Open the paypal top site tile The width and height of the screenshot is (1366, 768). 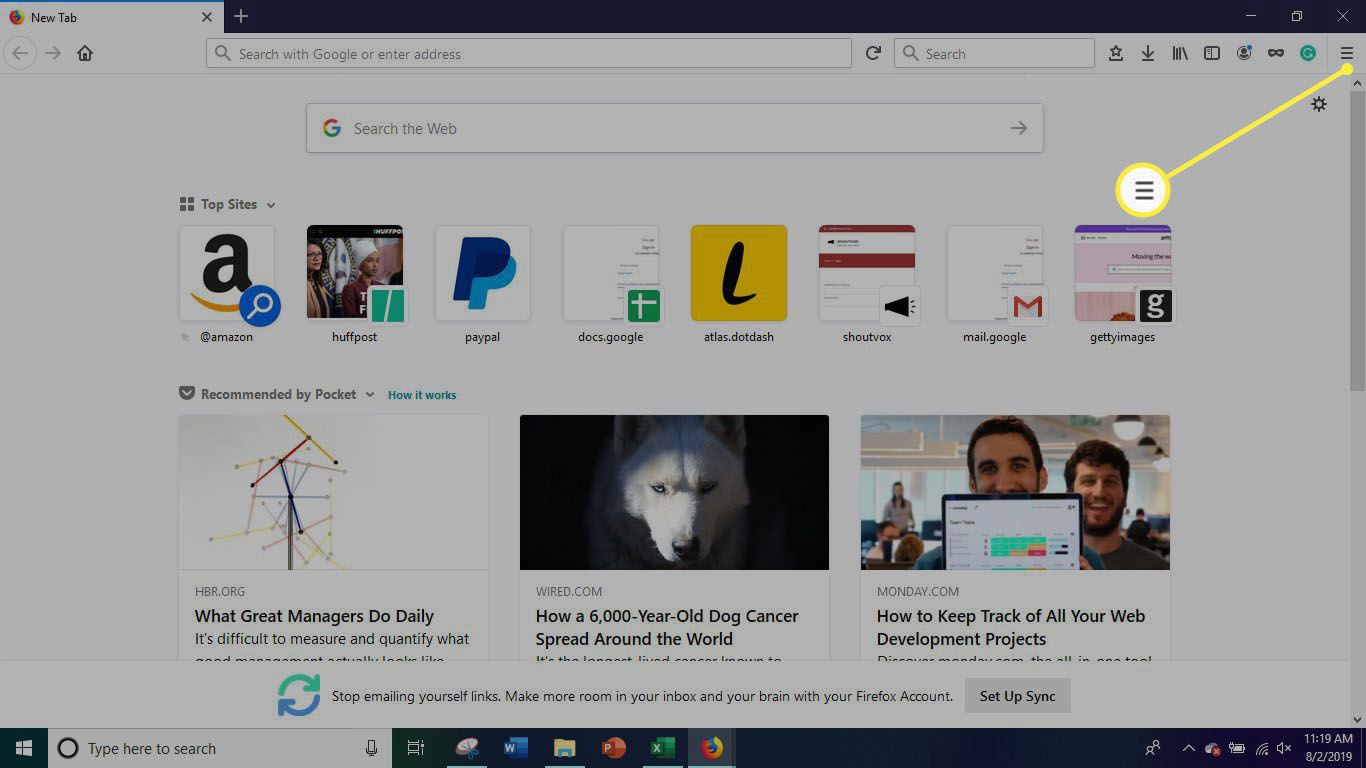483,273
